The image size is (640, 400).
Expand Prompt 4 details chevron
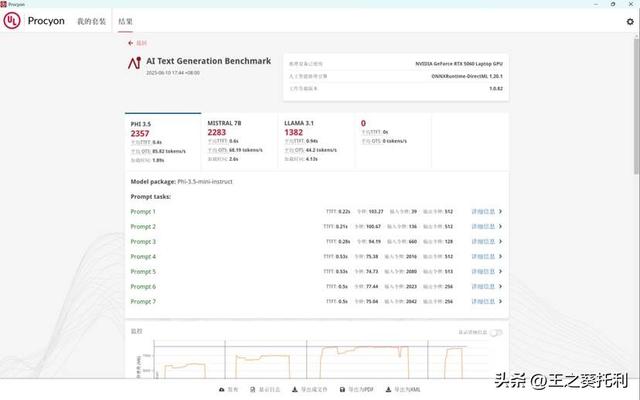click(x=500, y=256)
